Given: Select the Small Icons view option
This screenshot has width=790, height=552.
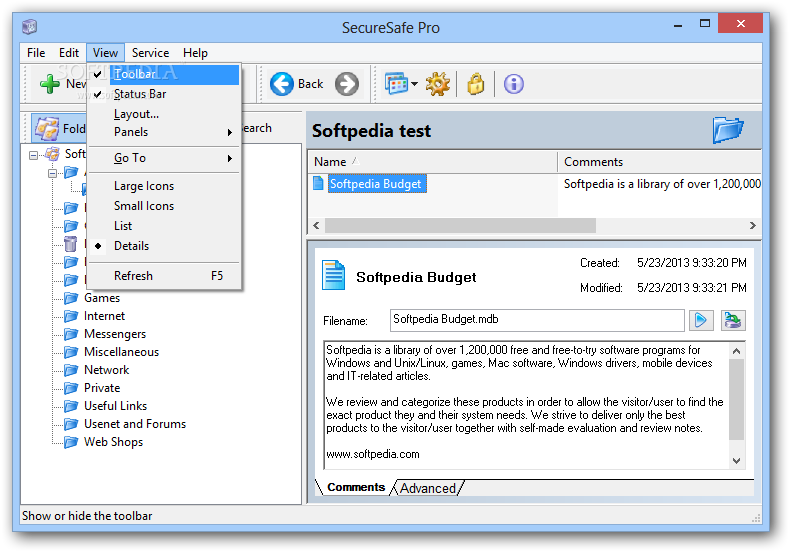Looking at the screenshot, I should pyautogui.click(x=164, y=206).
